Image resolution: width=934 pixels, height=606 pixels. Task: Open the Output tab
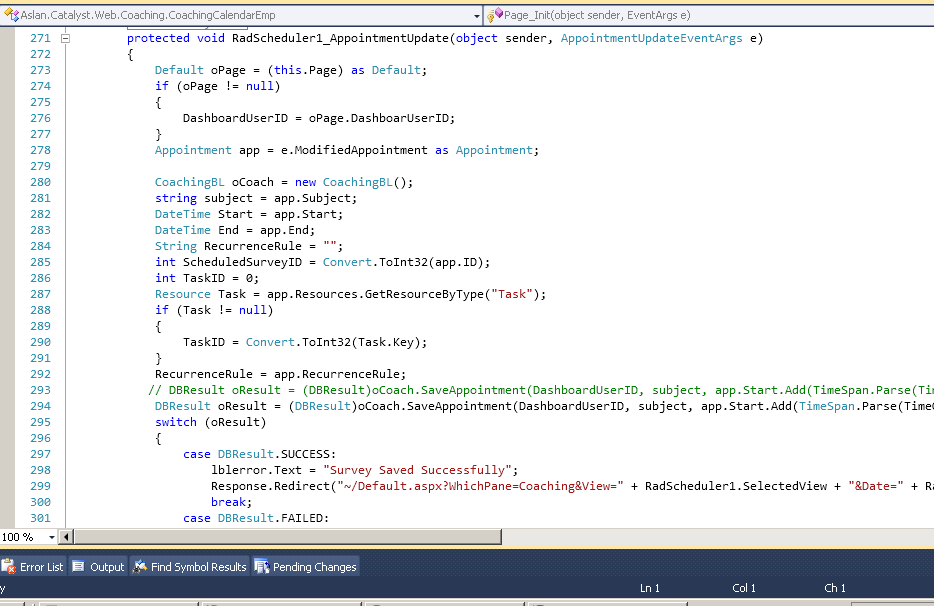(x=98, y=567)
